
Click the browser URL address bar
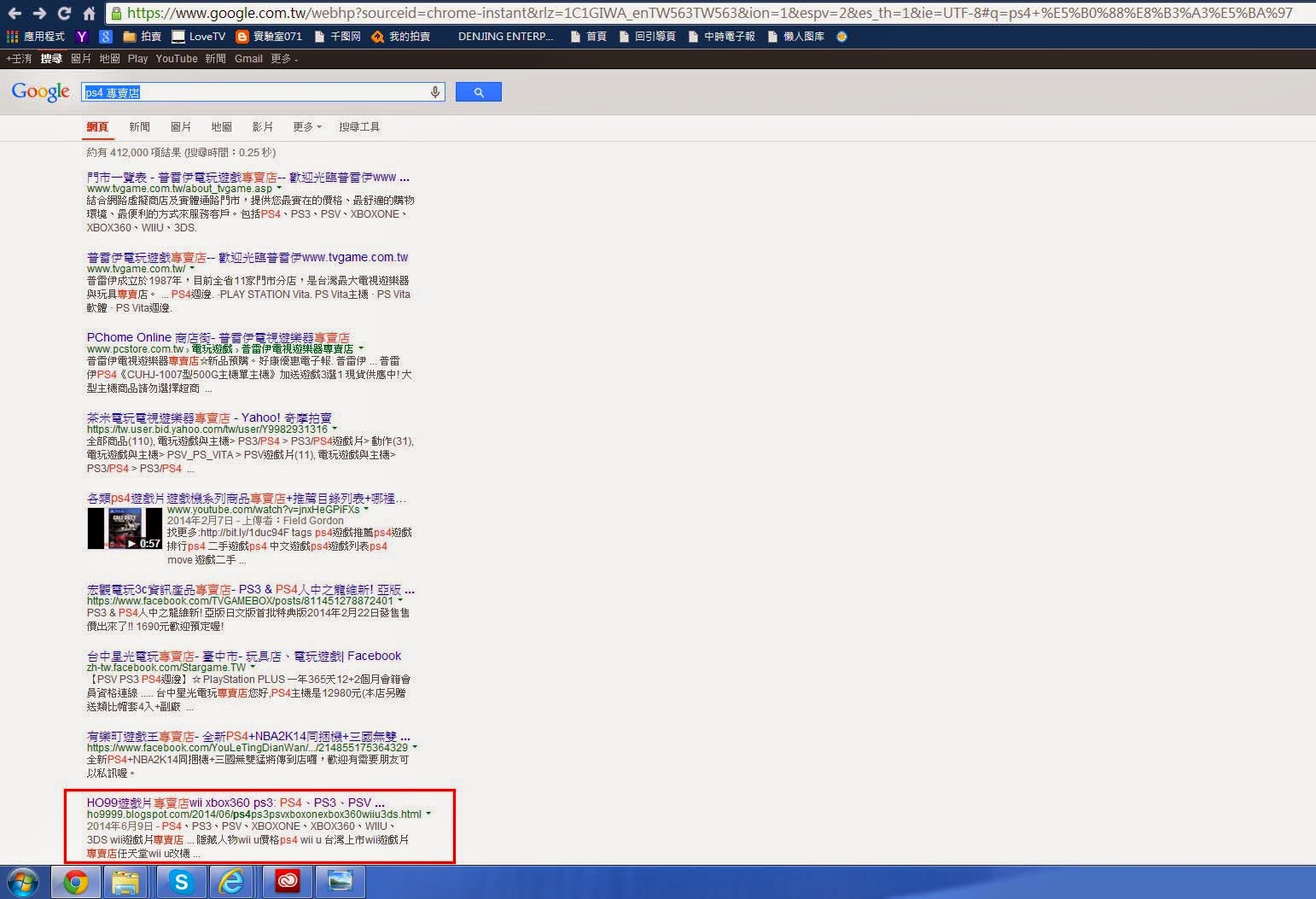pos(708,13)
